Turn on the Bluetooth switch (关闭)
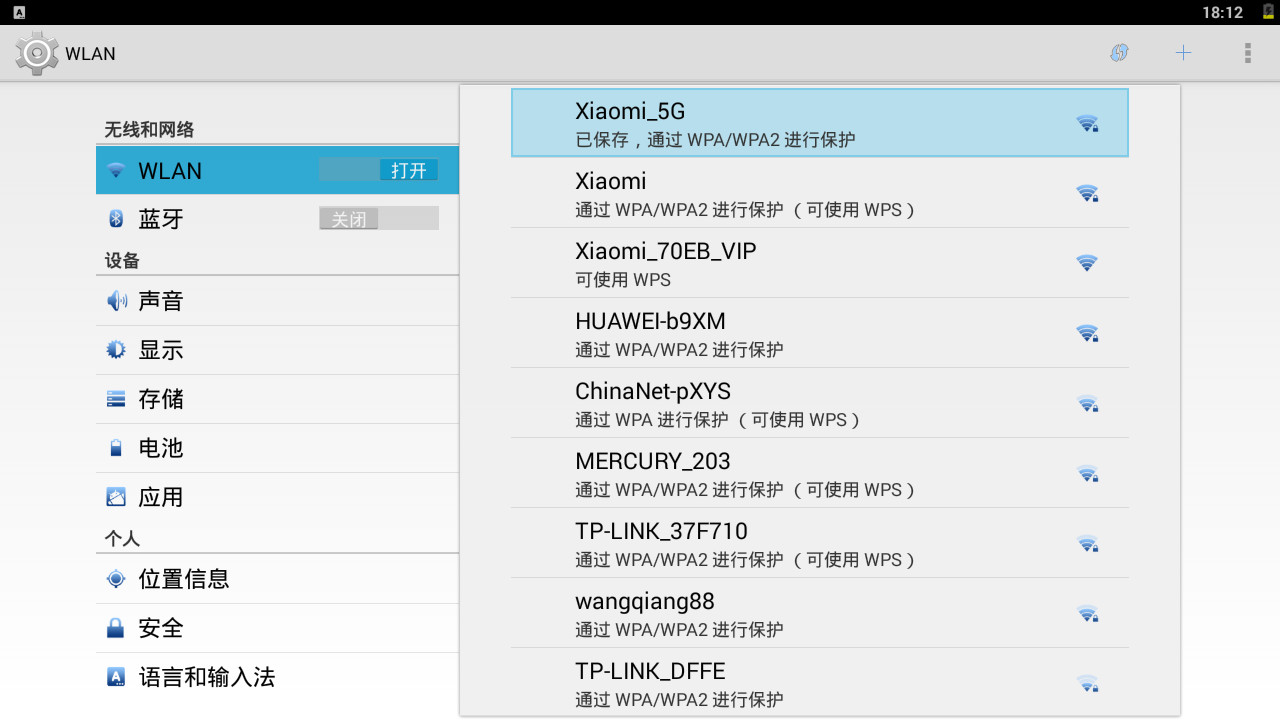1280x720 pixels. tap(379, 218)
